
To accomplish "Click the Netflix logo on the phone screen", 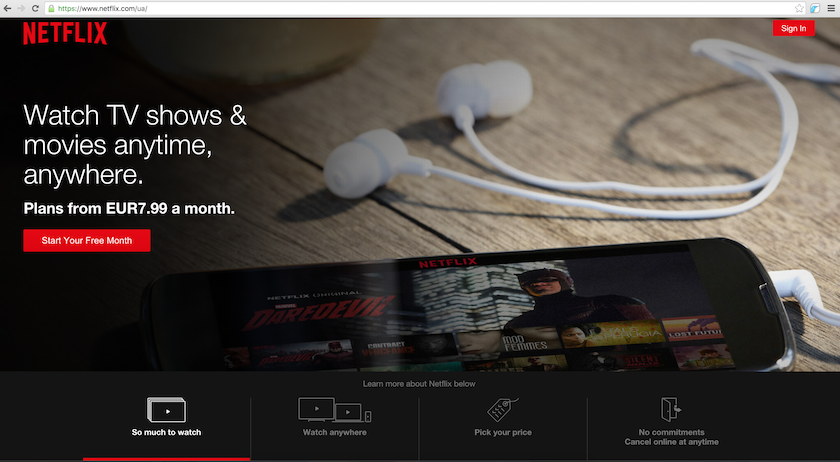I will [x=448, y=263].
